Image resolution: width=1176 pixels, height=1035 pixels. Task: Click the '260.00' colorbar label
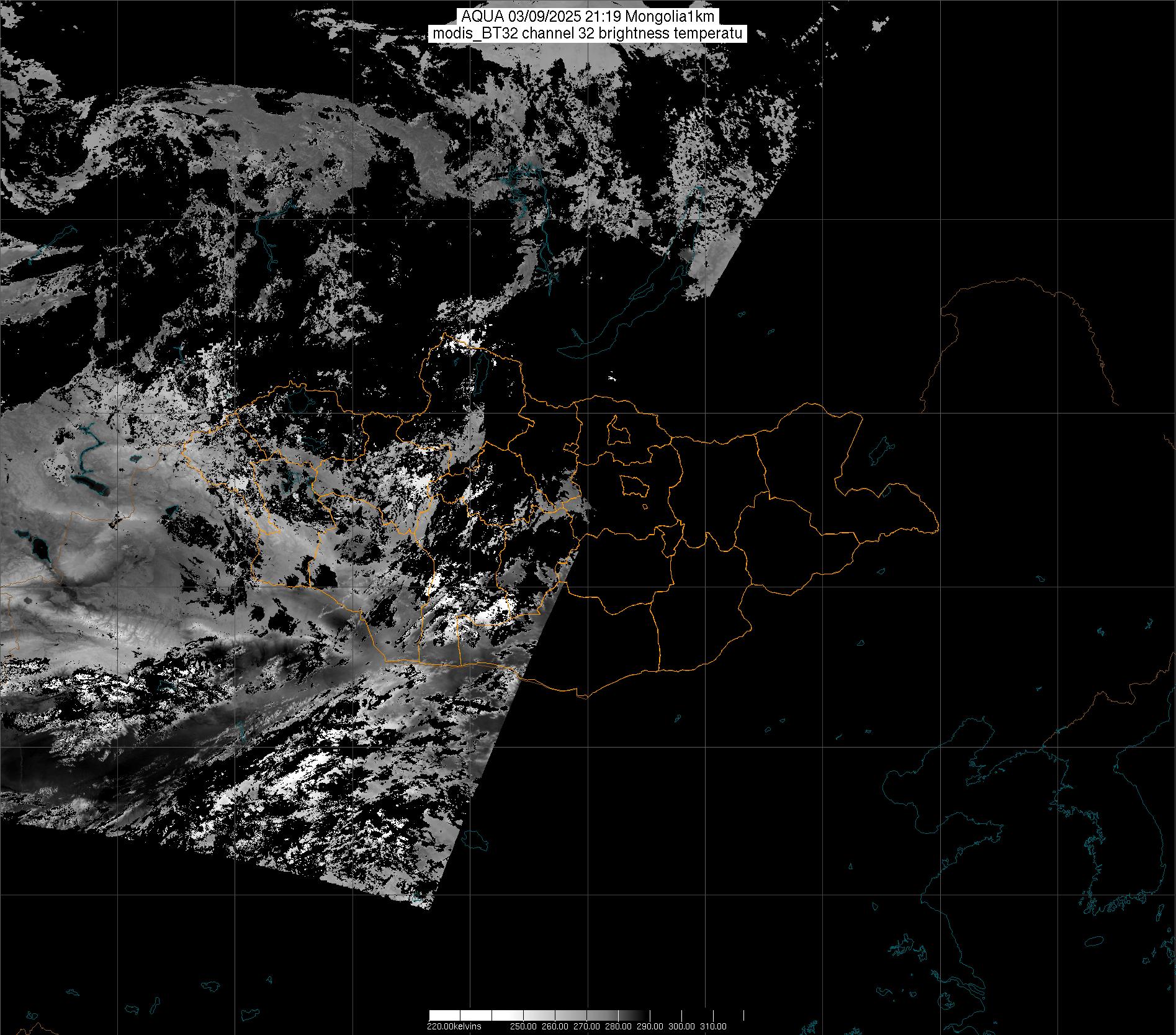555,1026
